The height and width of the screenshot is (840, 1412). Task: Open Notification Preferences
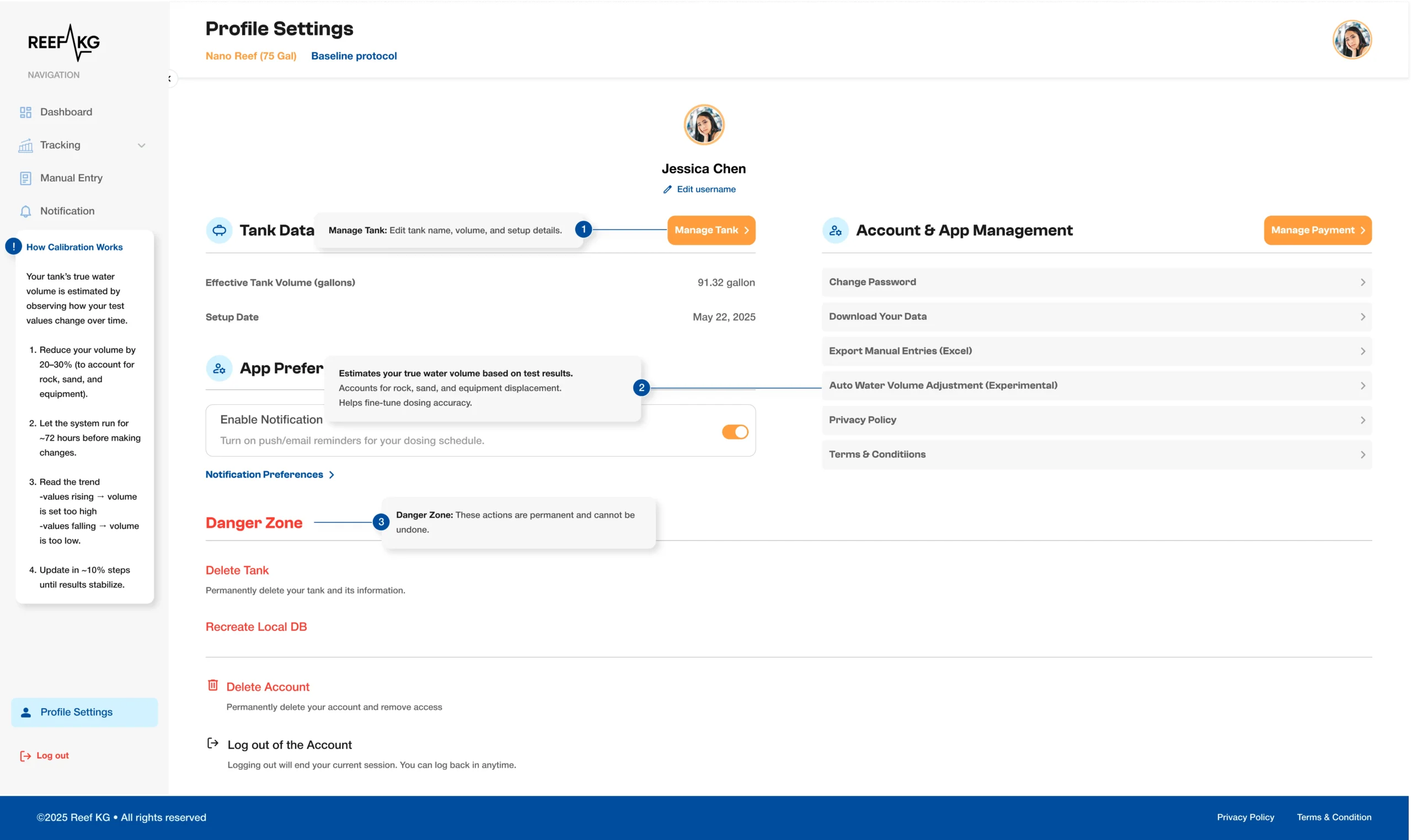pos(264,474)
